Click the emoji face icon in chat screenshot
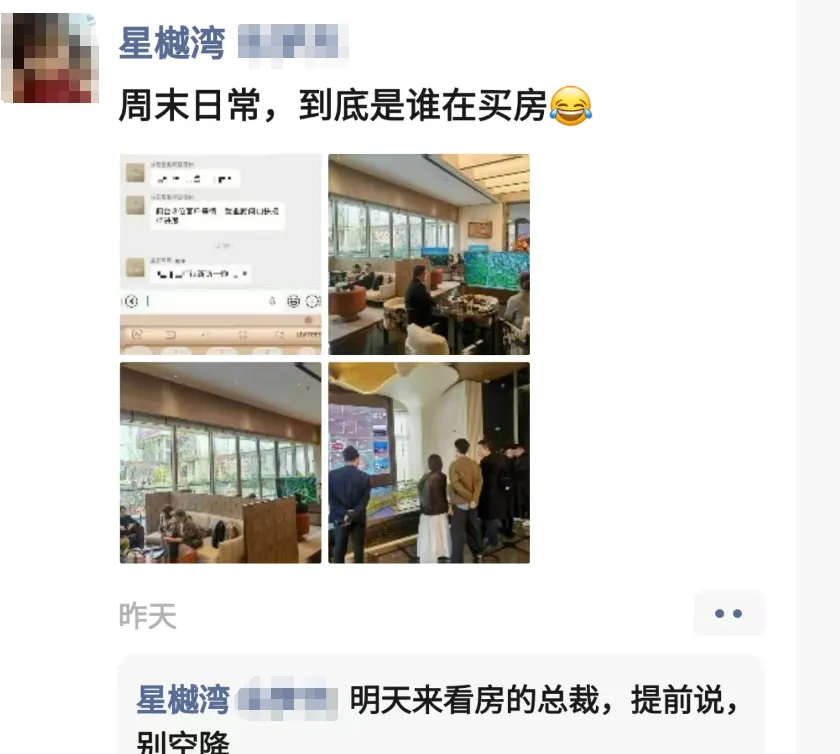Viewport: 840px width, 754px height. tap(293, 301)
